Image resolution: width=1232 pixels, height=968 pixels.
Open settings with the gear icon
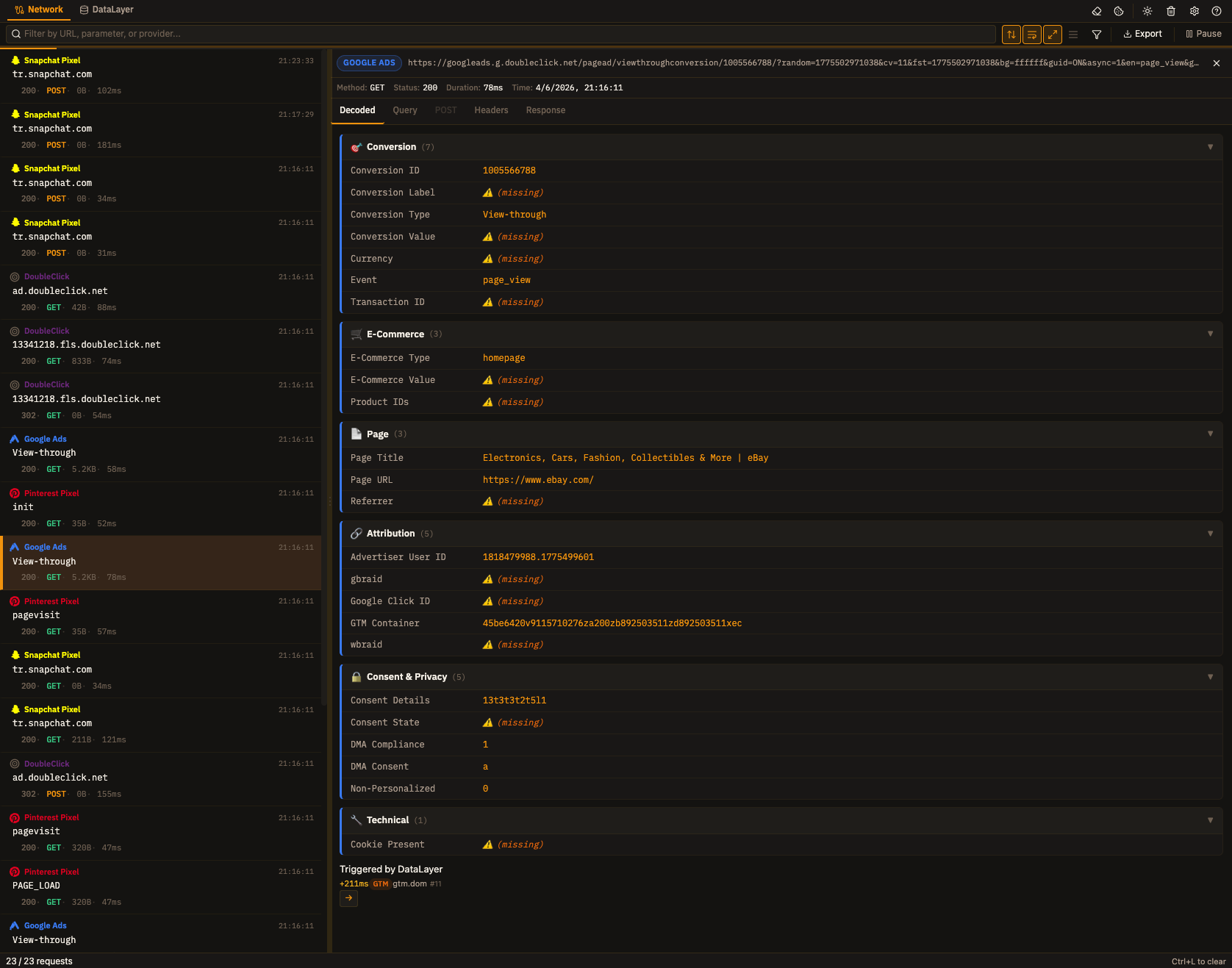(x=1195, y=11)
